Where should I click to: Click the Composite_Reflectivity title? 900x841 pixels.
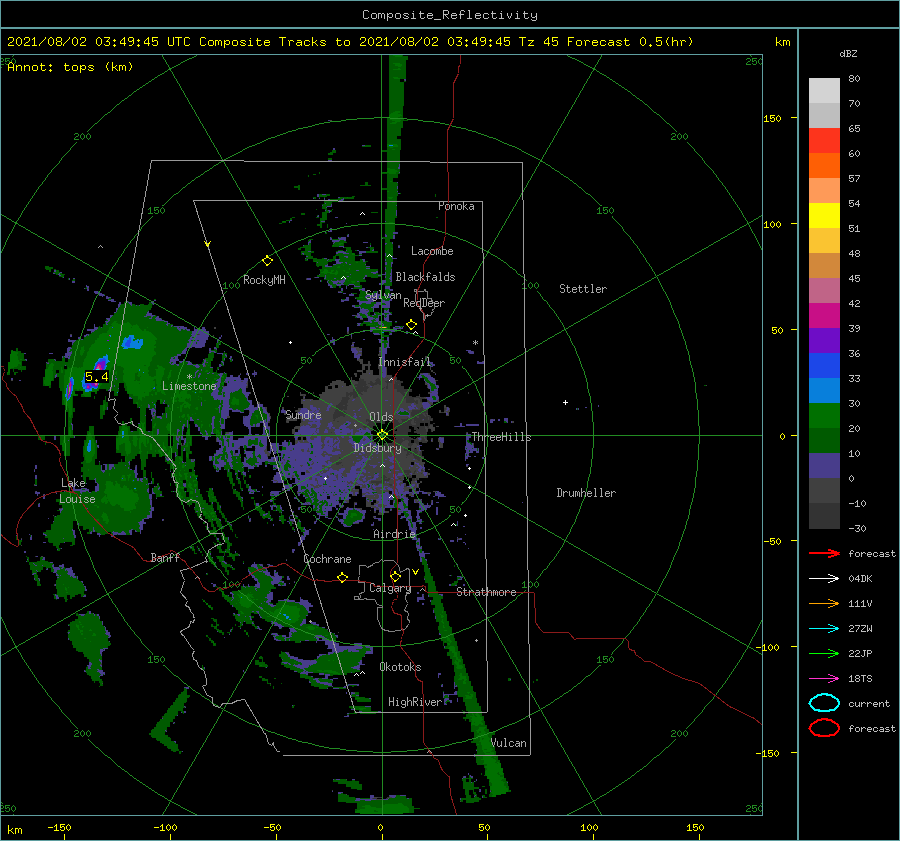click(x=450, y=15)
